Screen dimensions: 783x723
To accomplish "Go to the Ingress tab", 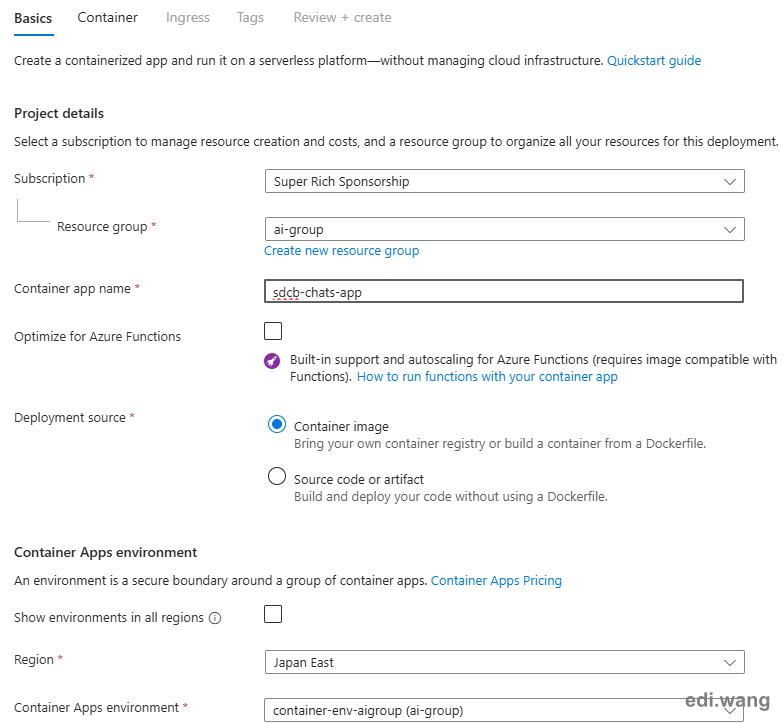I will point(188,17).
